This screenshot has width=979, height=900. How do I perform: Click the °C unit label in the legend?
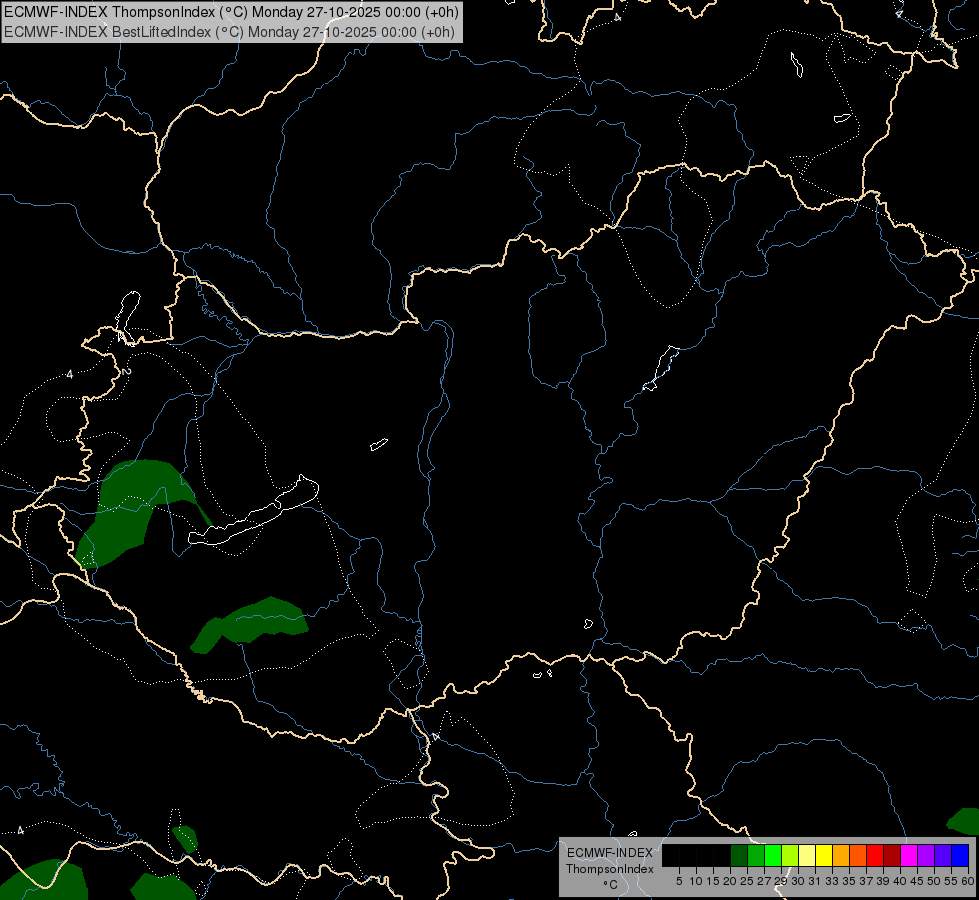tap(611, 885)
